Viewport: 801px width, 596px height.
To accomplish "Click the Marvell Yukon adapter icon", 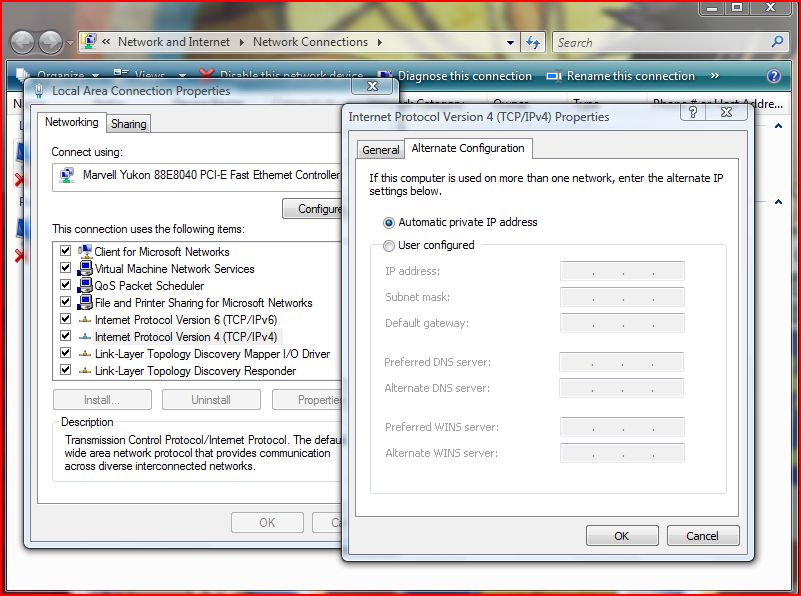I will pyautogui.click(x=66, y=175).
